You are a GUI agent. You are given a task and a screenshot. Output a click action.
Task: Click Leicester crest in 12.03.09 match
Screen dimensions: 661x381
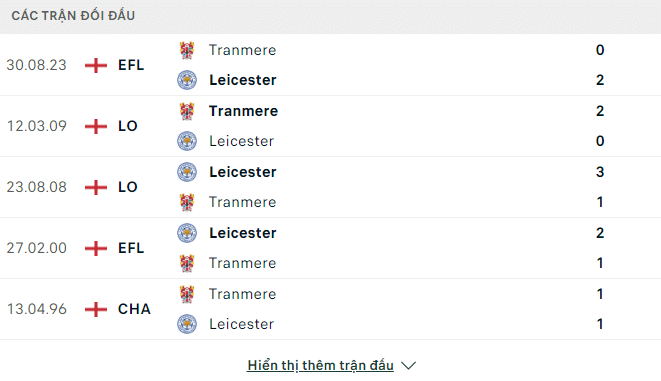point(187,141)
